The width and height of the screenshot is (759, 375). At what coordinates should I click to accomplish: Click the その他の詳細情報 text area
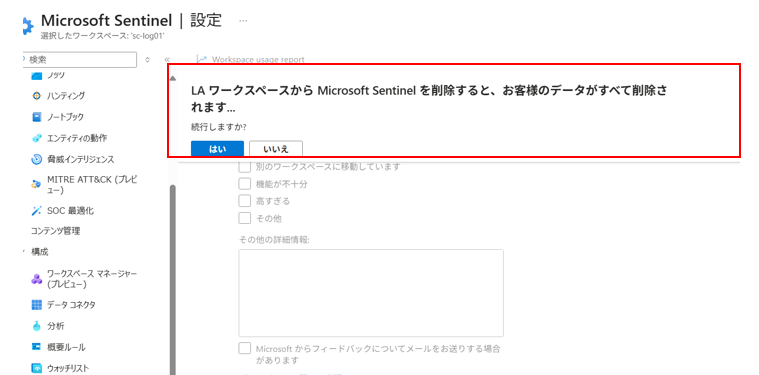coord(371,293)
